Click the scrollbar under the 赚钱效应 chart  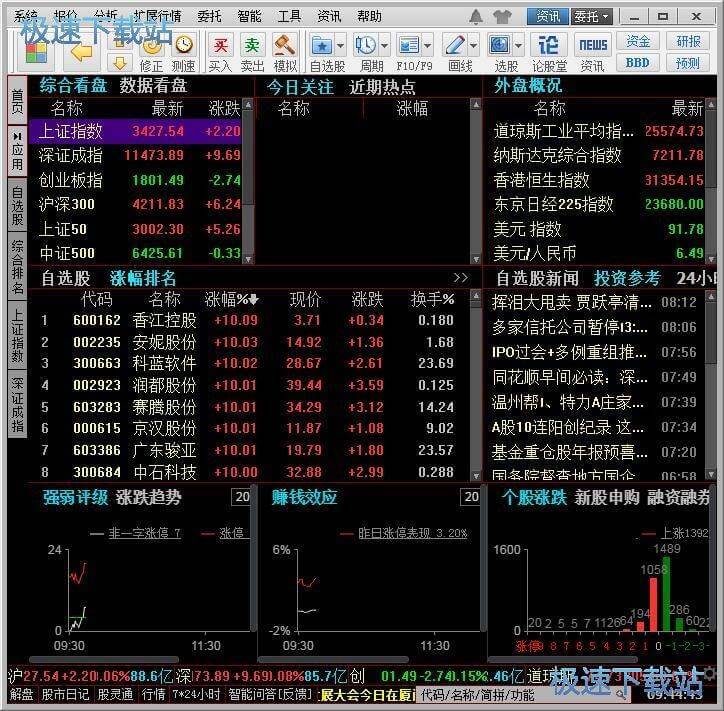[332, 659]
